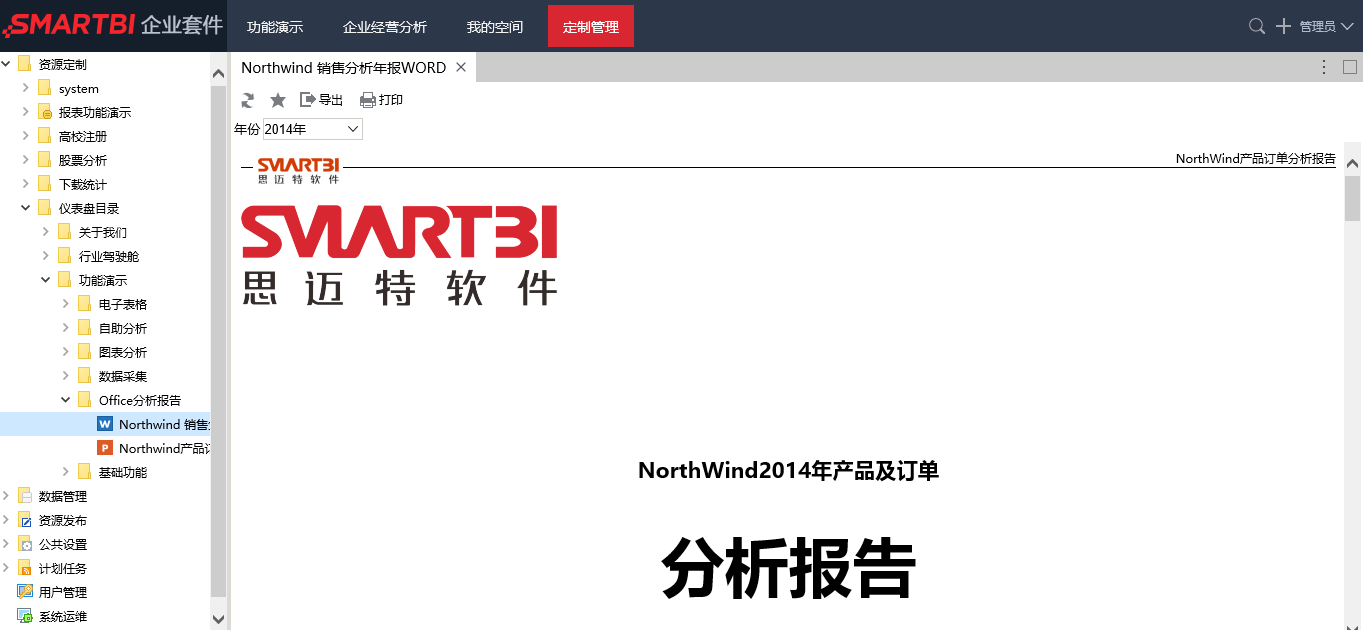The height and width of the screenshot is (630, 1363).
Task: Collapse the 功能演示 tree folder node
Action: [x=46, y=280]
